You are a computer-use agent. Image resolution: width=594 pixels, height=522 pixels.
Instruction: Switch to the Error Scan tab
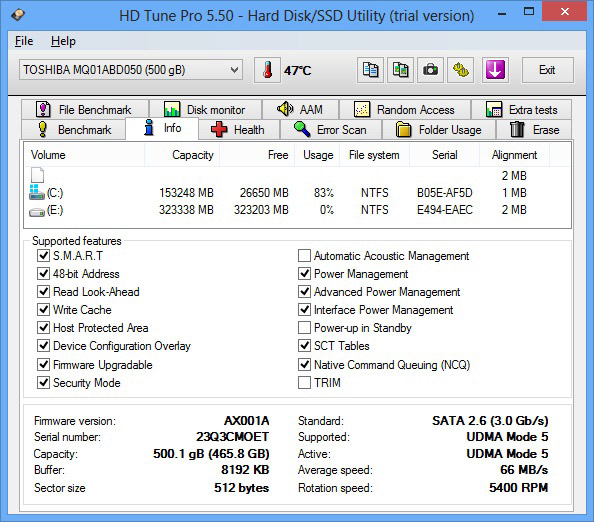click(x=331, y=130)
